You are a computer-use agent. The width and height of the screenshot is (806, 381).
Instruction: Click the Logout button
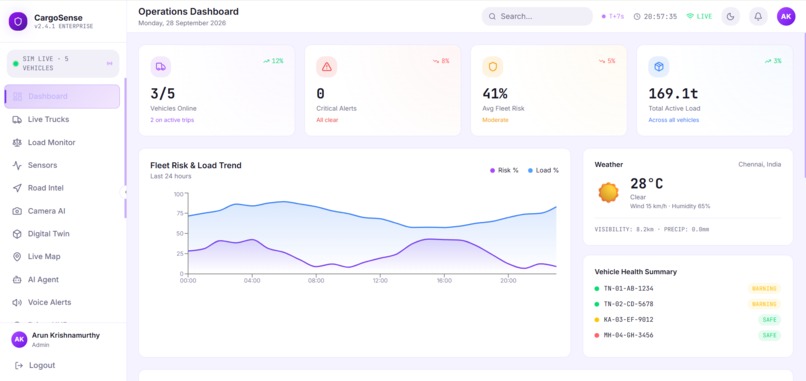click(35, 365)
